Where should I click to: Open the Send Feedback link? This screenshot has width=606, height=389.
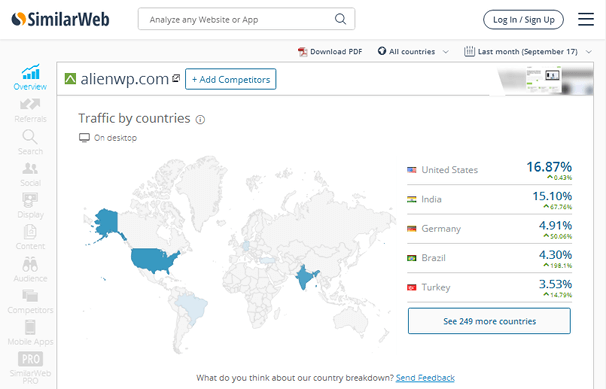point(425,378)
